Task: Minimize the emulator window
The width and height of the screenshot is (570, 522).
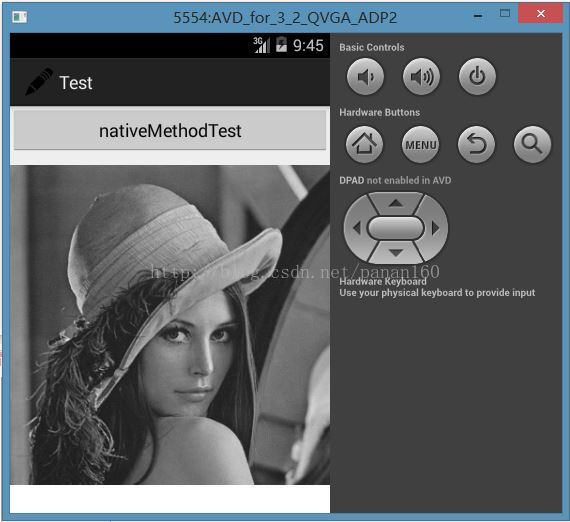Action: 478,16
